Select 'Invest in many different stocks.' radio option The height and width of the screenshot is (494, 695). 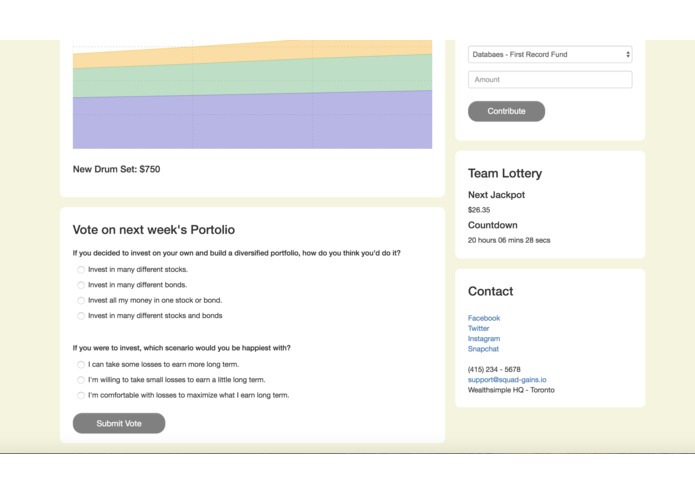(x=81, y=269)
